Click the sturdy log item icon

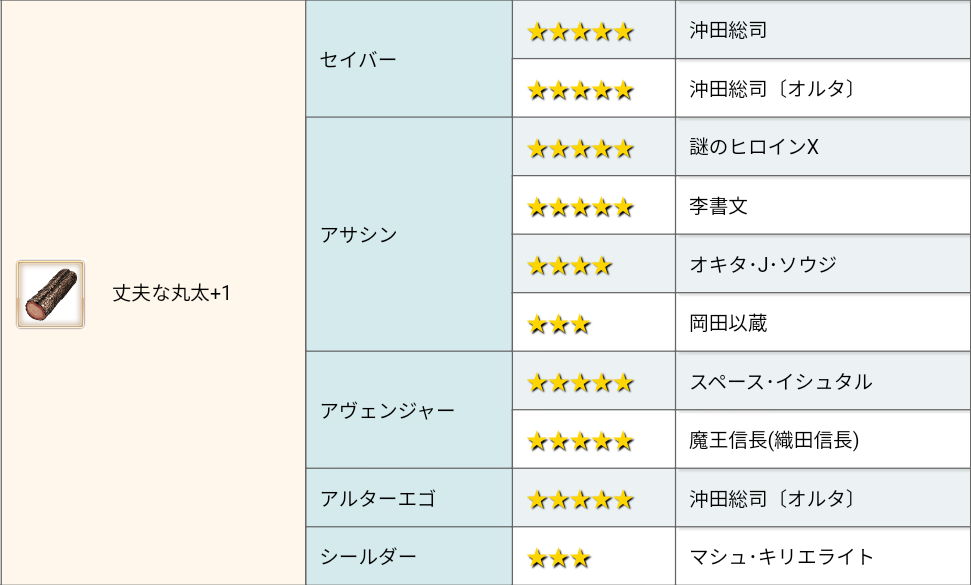(50, 294)
